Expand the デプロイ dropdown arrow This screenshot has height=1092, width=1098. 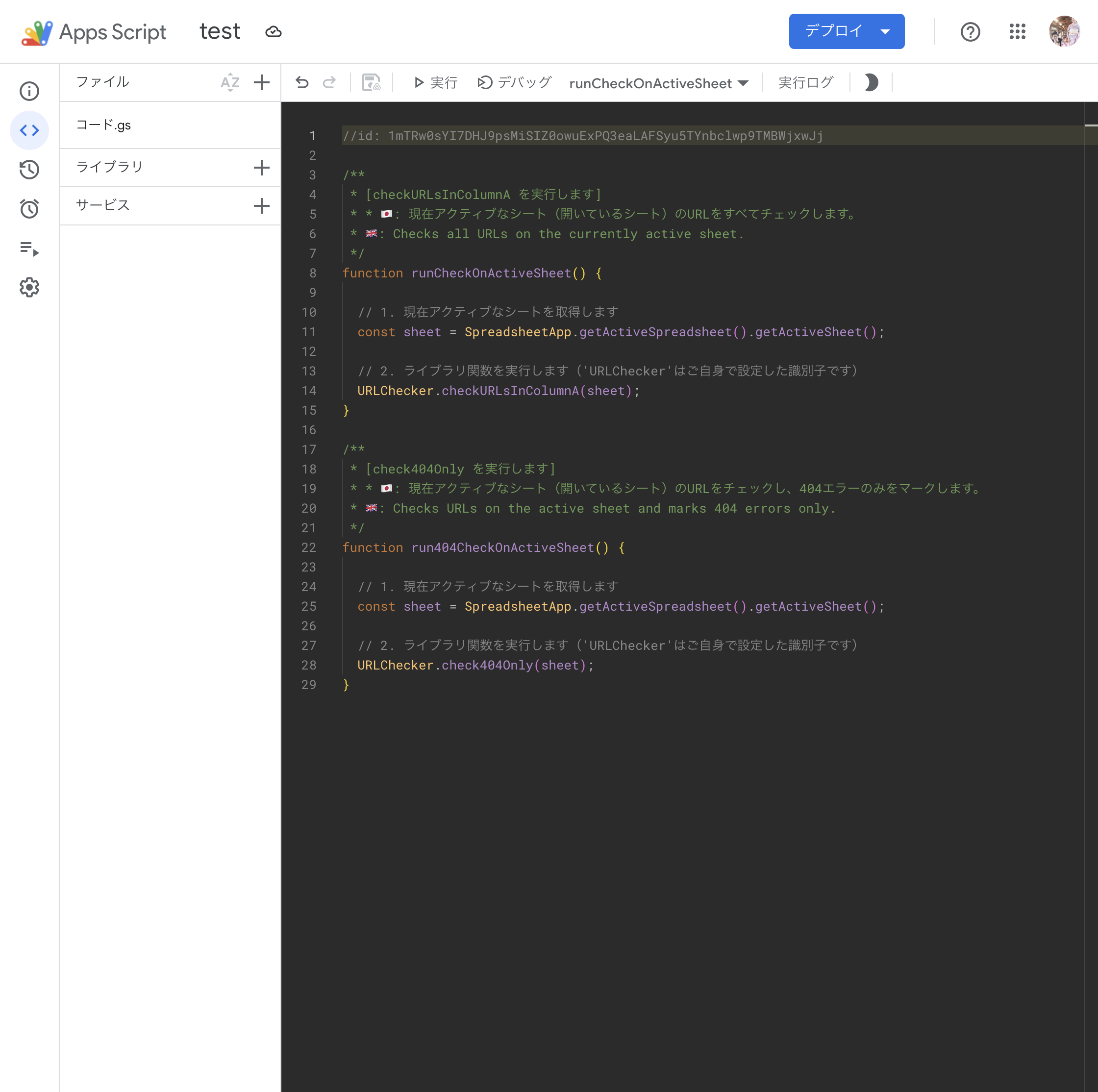point(885,32)
